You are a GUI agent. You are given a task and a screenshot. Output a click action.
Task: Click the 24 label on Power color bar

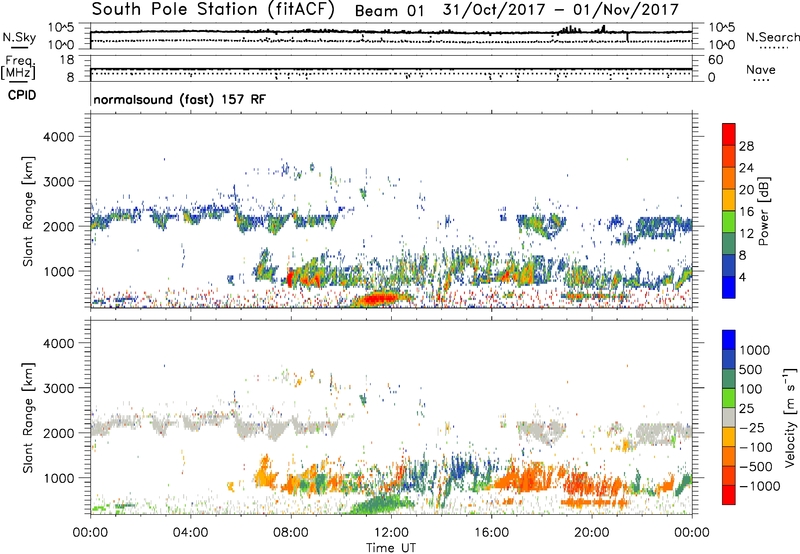click(x=746, y=168)
